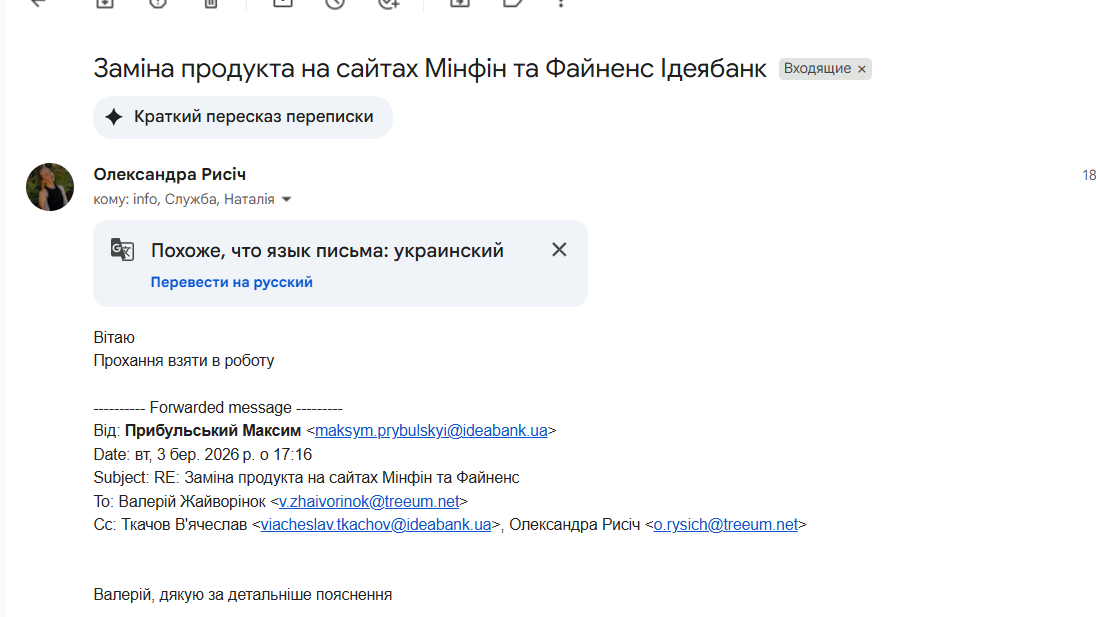Image resolution: width=1096 pixels, height=617 pixels.
Task: Click sender avatar of Олександра Рисіч
Action: 50,187
